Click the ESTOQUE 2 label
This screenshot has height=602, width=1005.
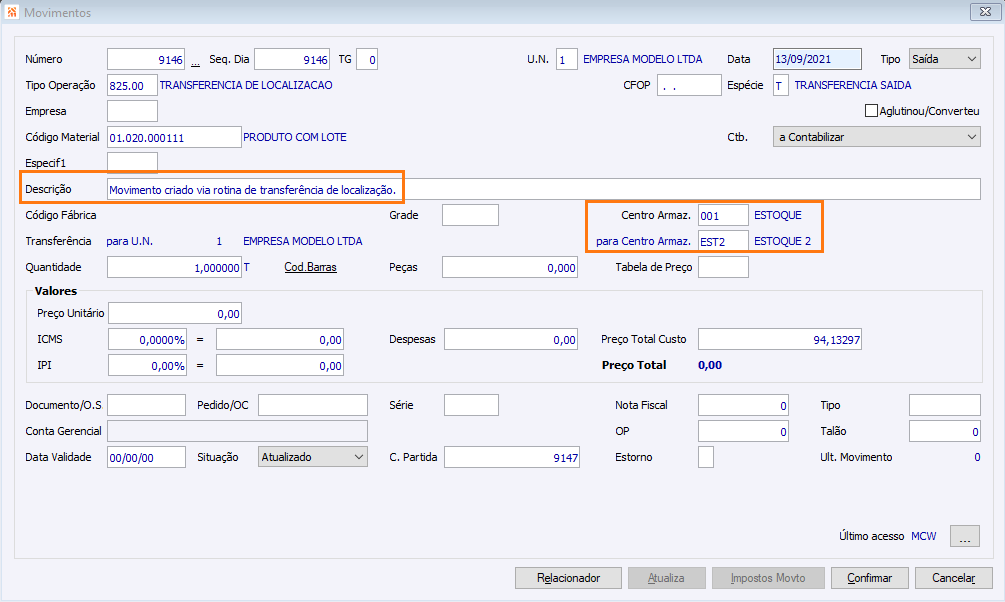[x=782, y=241]
